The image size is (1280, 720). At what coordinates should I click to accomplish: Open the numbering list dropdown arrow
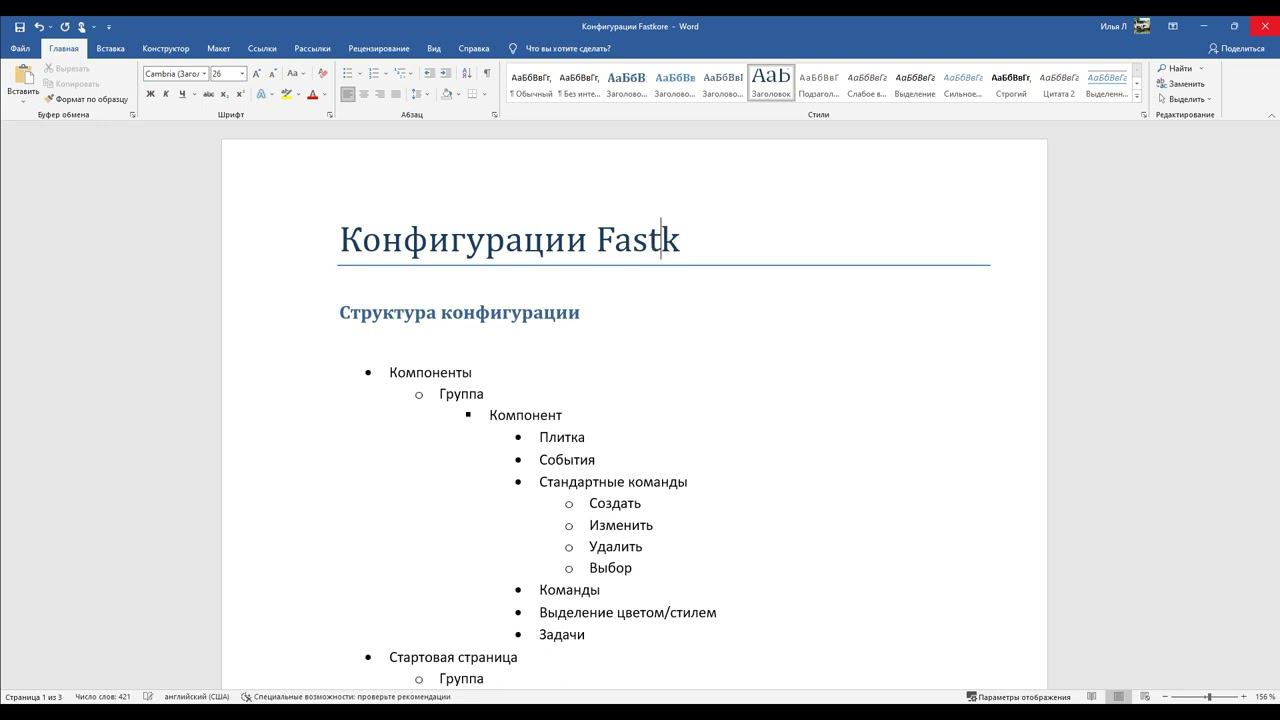(x=385, y=73)
